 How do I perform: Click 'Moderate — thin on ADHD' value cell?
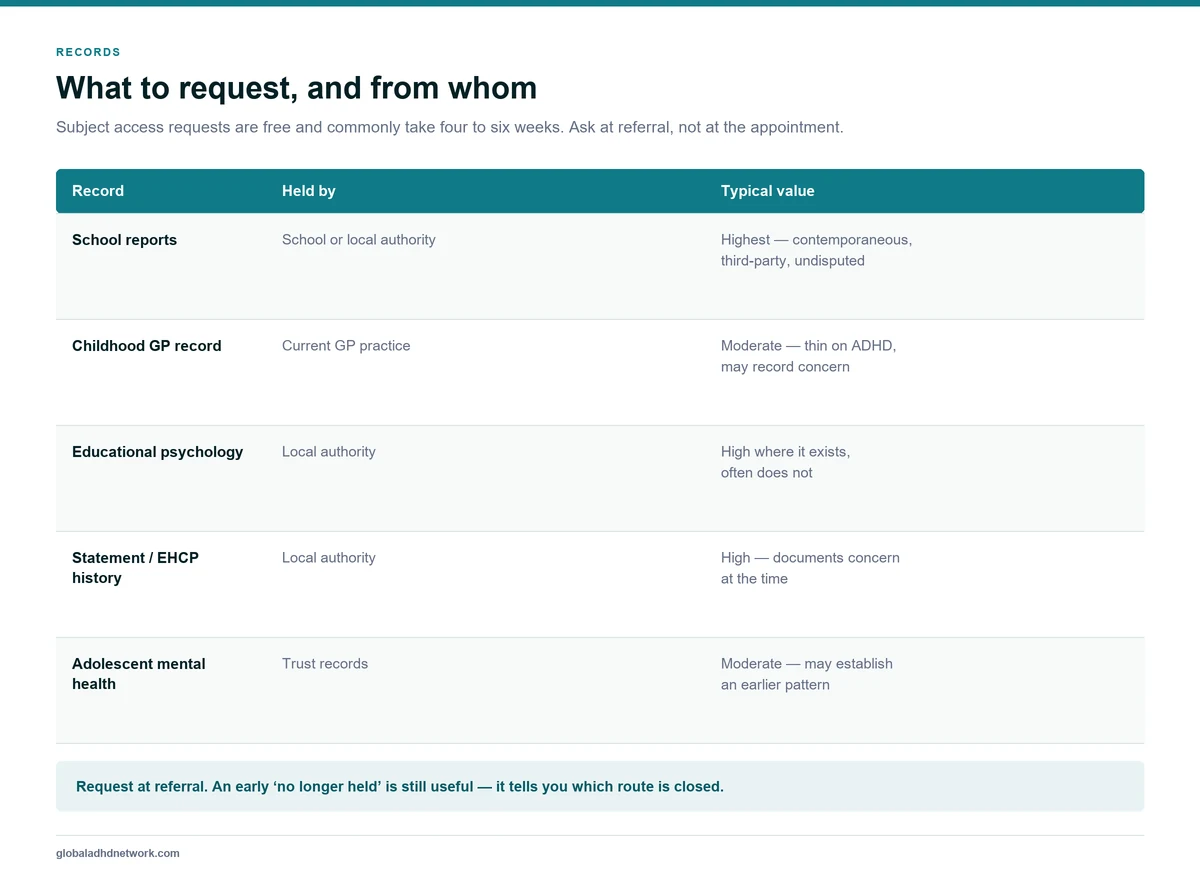pyautogui.click(x=808, y=356)
